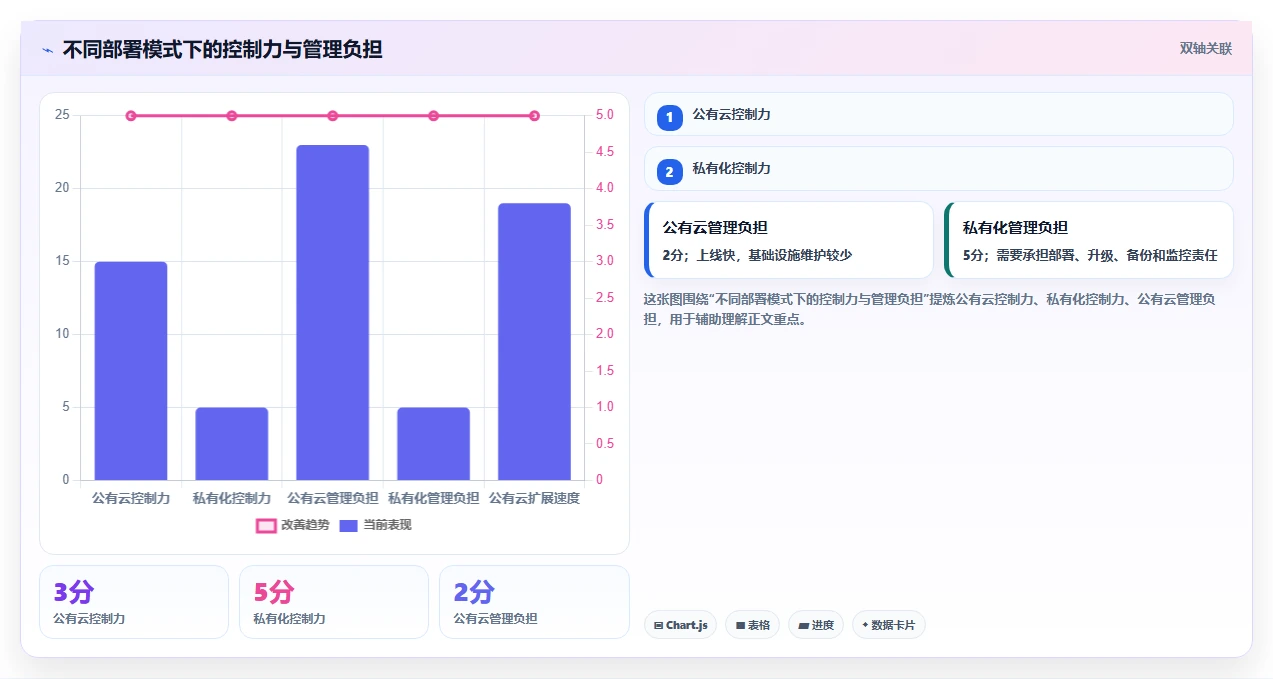Screen dimensions: 1273x679
Task: Click the 私有化管理负担 bar in chart
Action: (433, 444)
